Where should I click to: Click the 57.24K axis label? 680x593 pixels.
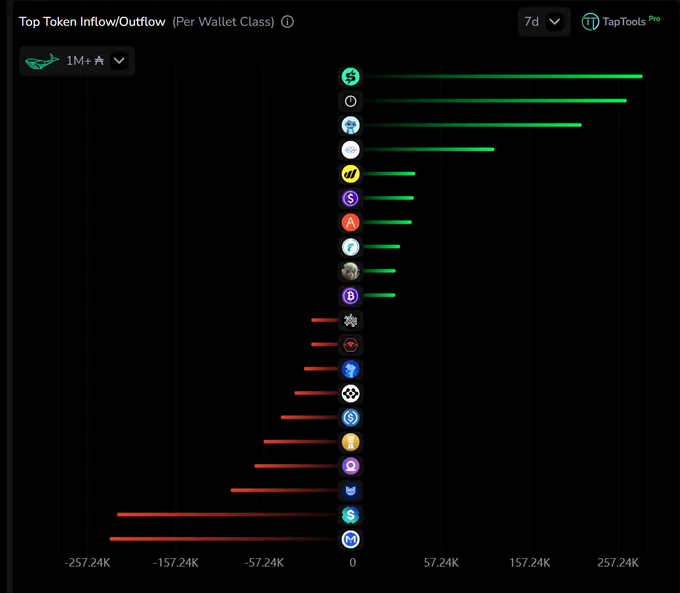441,563
